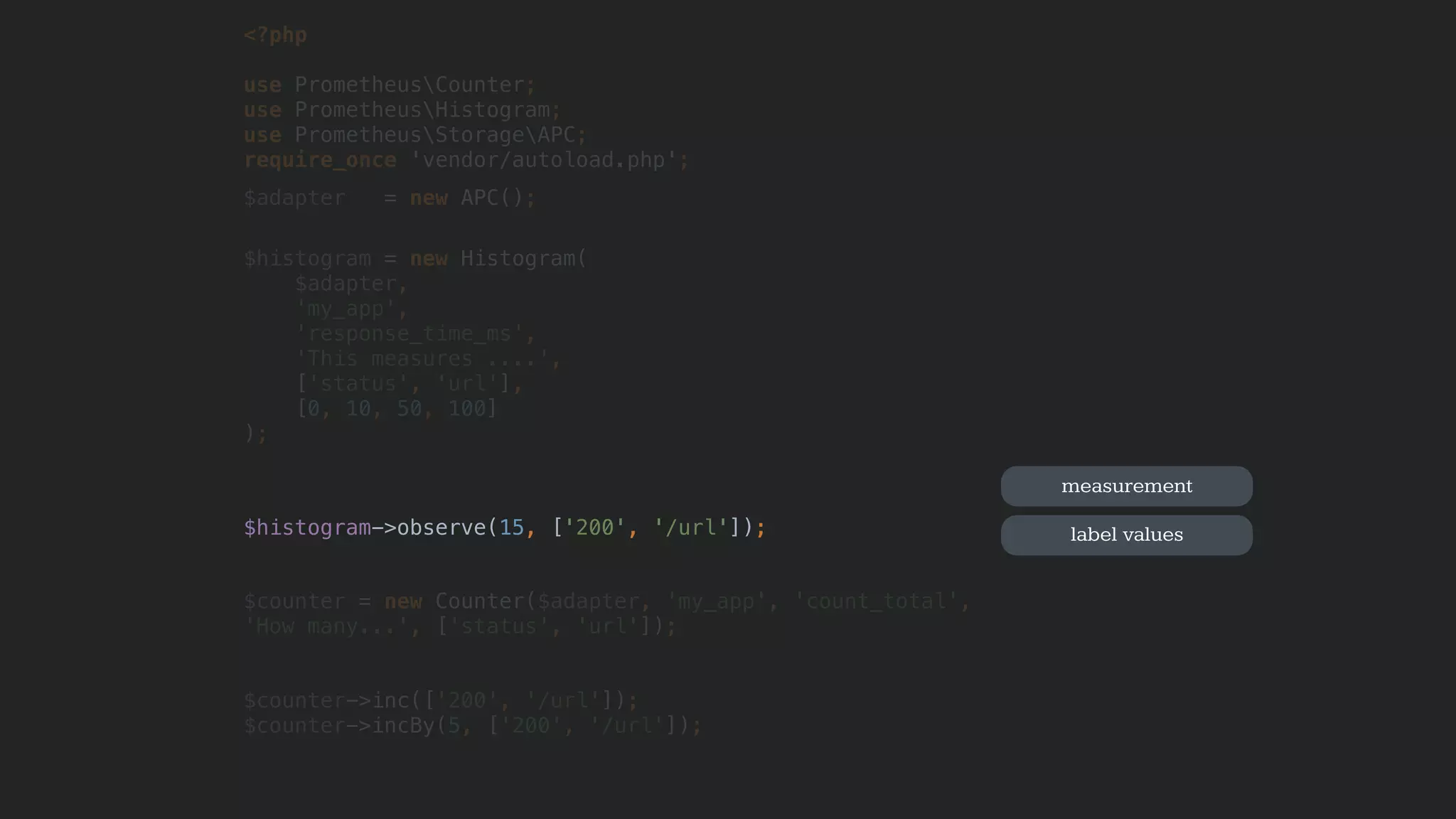Click the observe method name

pyautogui.click(x=441, y=528)
